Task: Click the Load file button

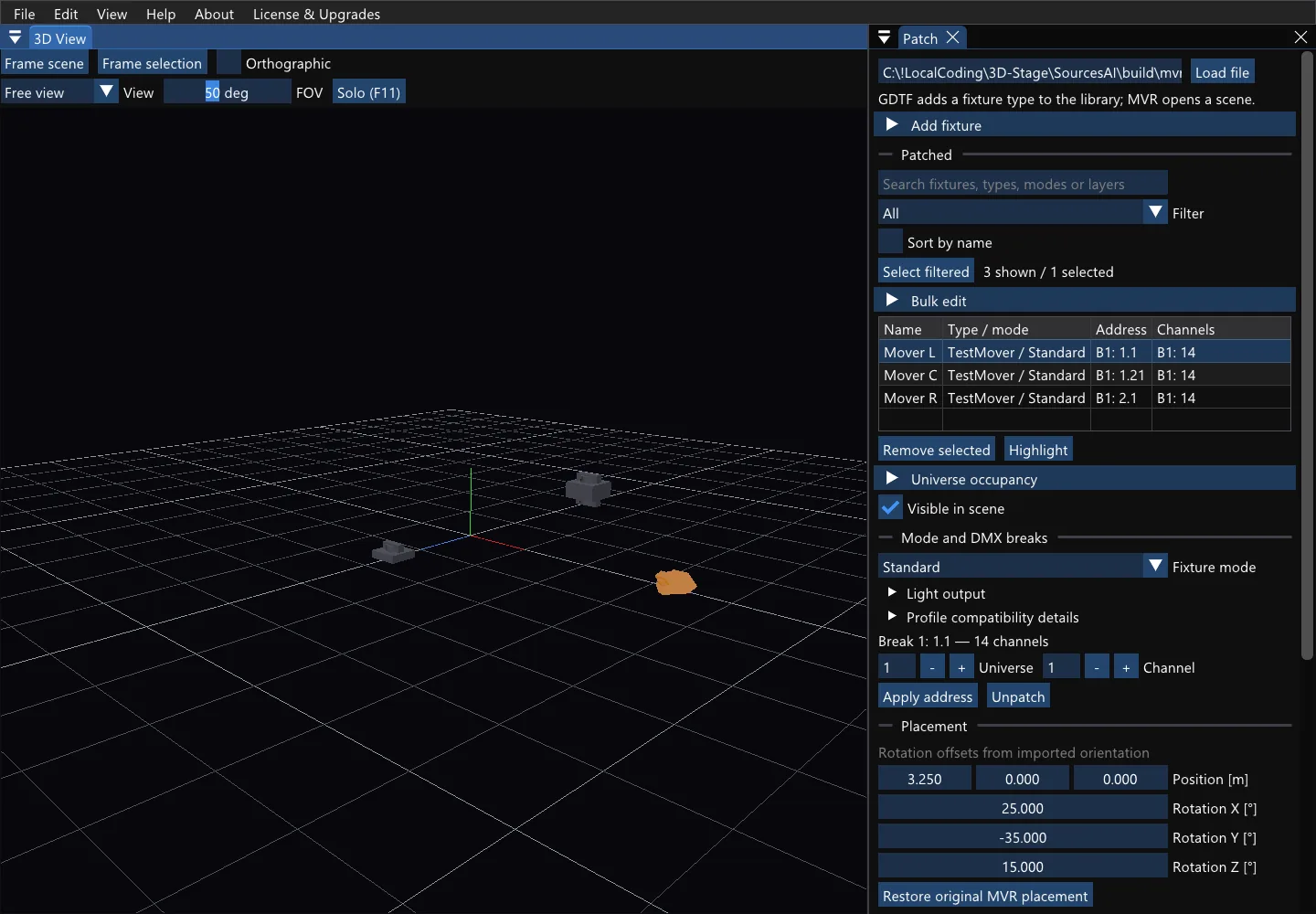Action: click(x=1222, y=72)
